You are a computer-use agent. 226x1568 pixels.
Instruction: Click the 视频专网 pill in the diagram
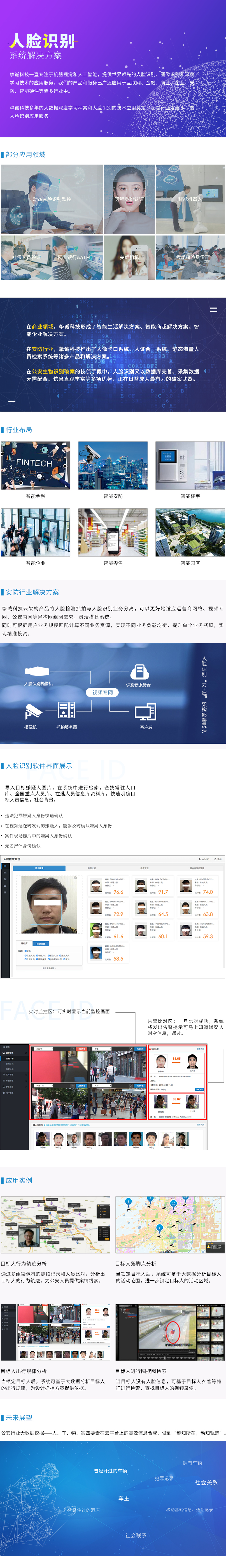(x=102, y=692)
